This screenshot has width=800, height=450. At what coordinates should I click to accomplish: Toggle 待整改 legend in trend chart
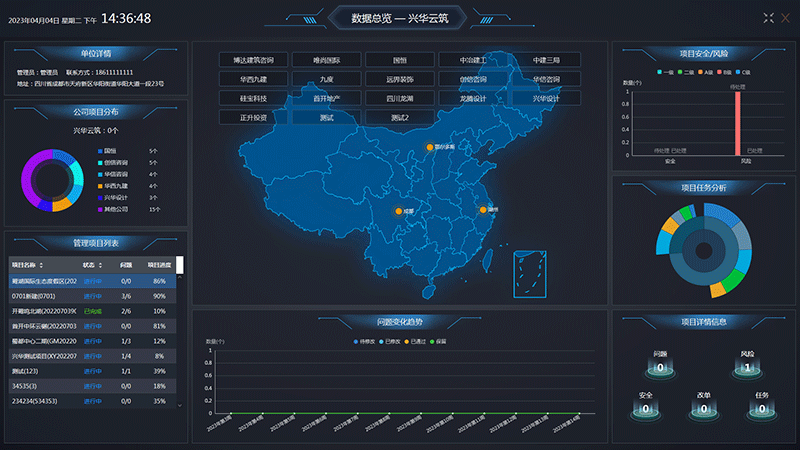pos(364,342)
